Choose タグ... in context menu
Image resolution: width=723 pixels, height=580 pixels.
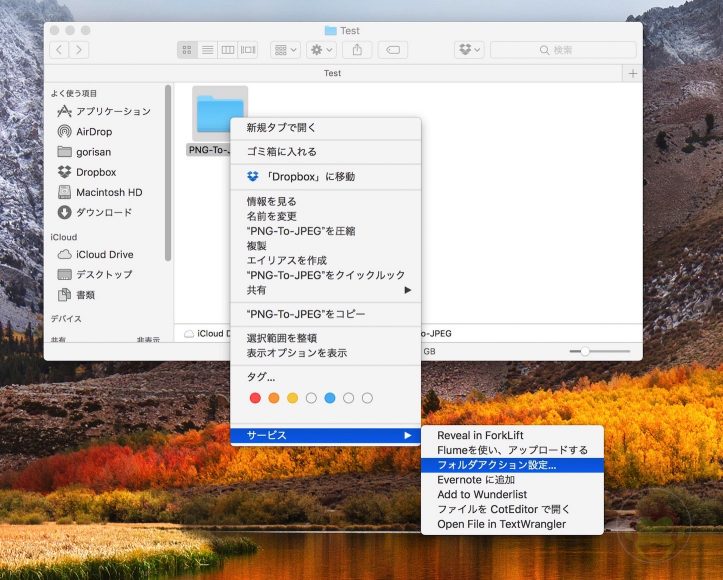pos(326,377)
